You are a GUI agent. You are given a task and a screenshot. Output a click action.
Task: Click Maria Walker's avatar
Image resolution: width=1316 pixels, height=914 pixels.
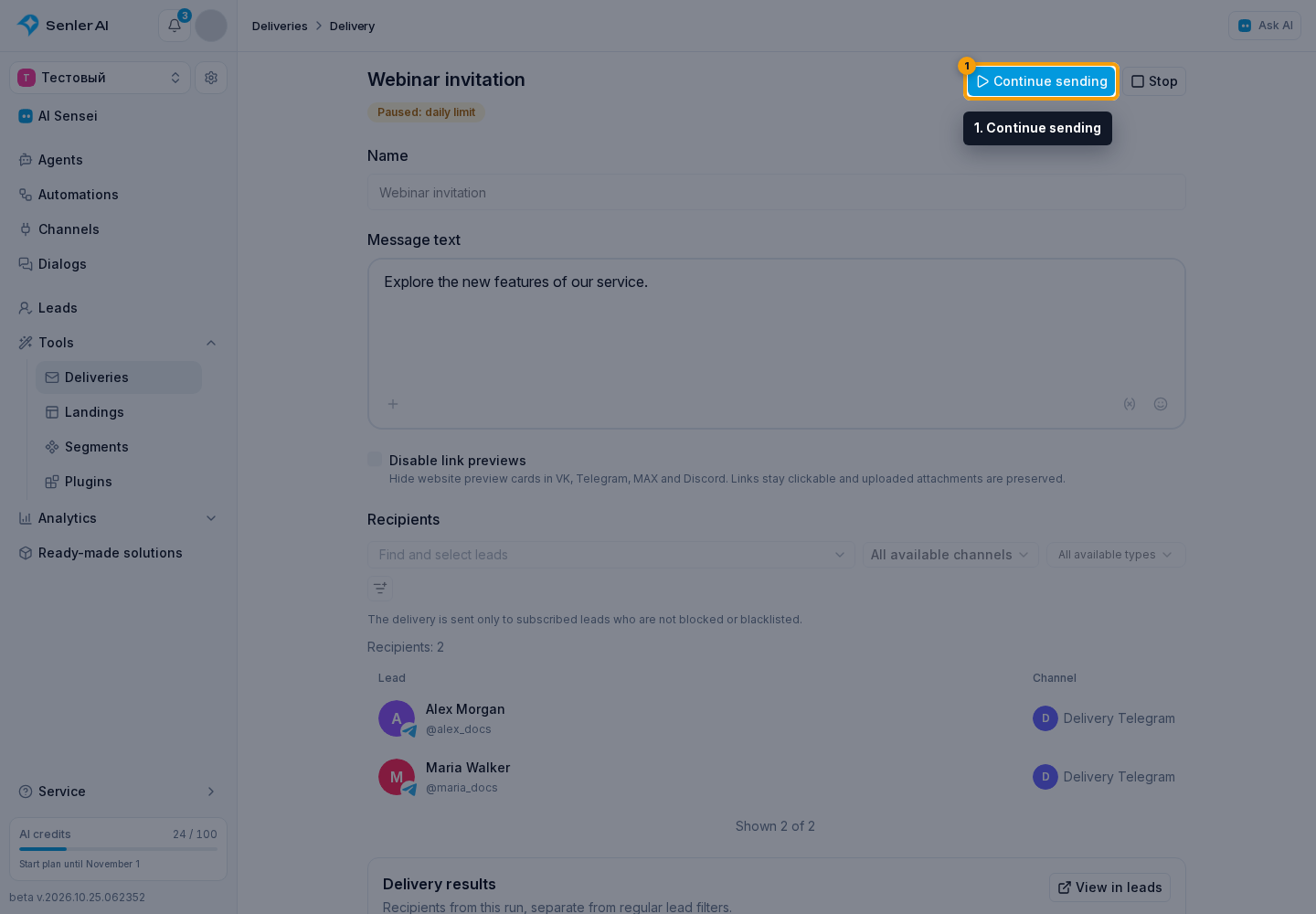click(x=397, y=777)
